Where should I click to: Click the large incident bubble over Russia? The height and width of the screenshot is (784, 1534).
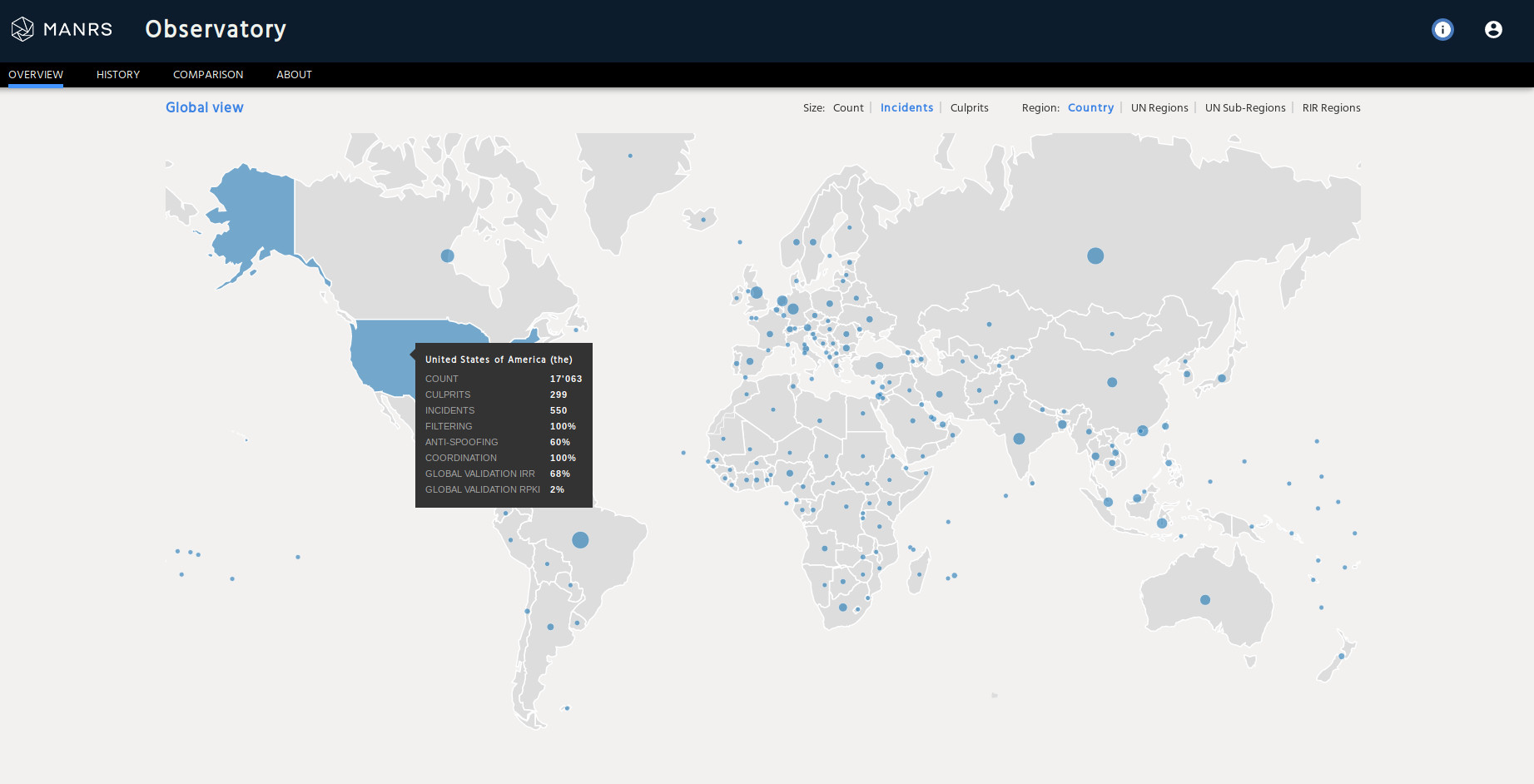(x=1095, y=256)
